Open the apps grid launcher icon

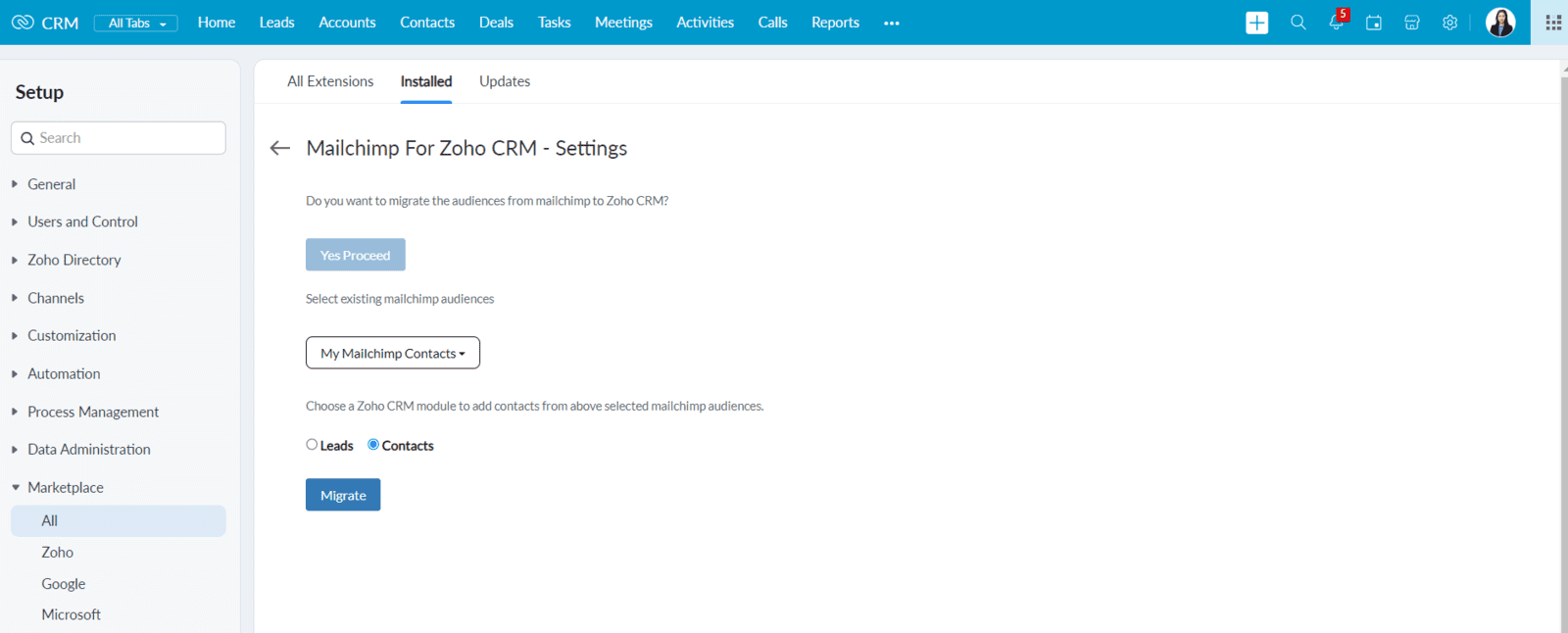(1553, 23)
